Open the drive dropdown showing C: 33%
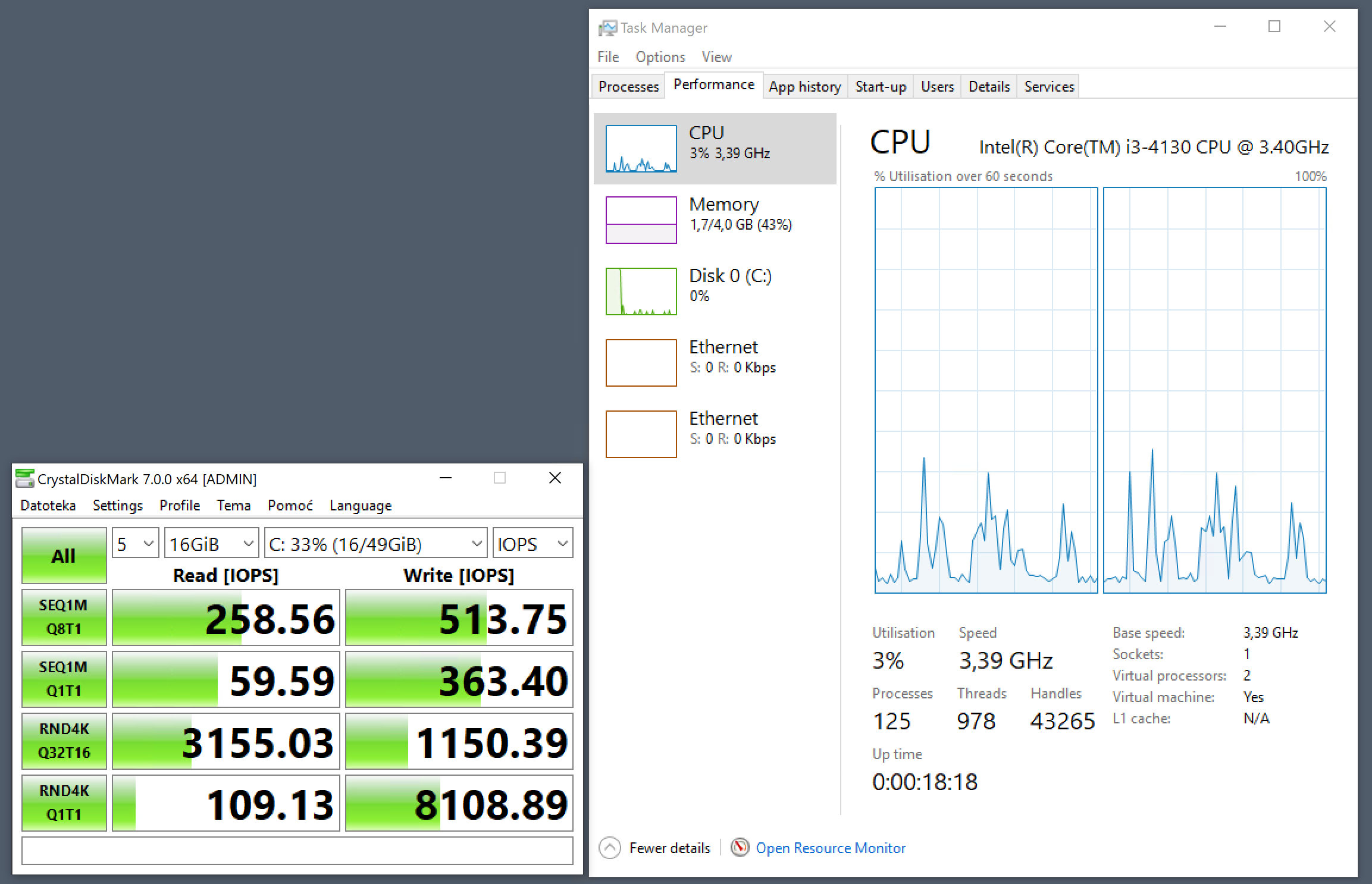 (x=375, y=543)
